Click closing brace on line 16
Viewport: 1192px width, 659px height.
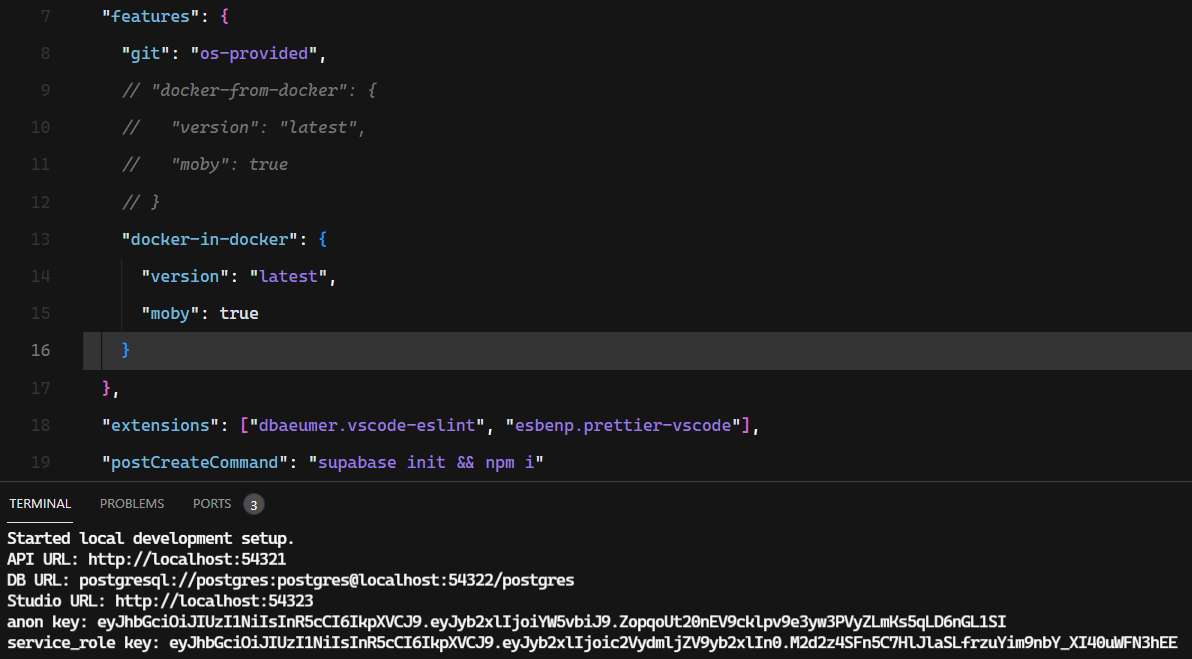click(x=126, y=350)
